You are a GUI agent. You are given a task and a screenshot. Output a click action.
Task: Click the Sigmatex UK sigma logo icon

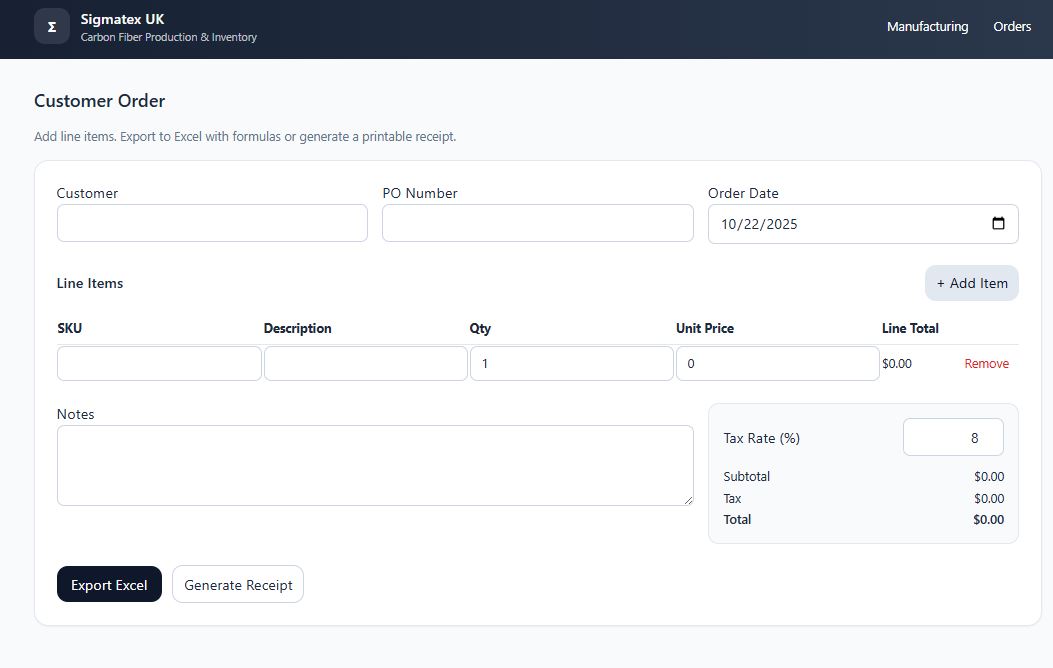pyautogui.click(x=52, y=26)
